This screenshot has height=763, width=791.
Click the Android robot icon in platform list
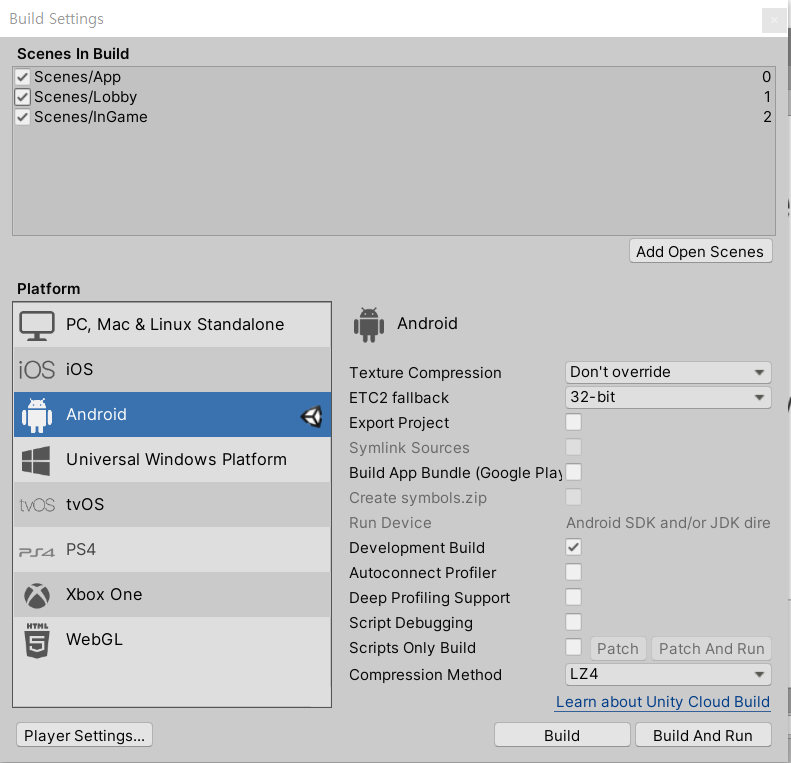click(x=37, y=415)
